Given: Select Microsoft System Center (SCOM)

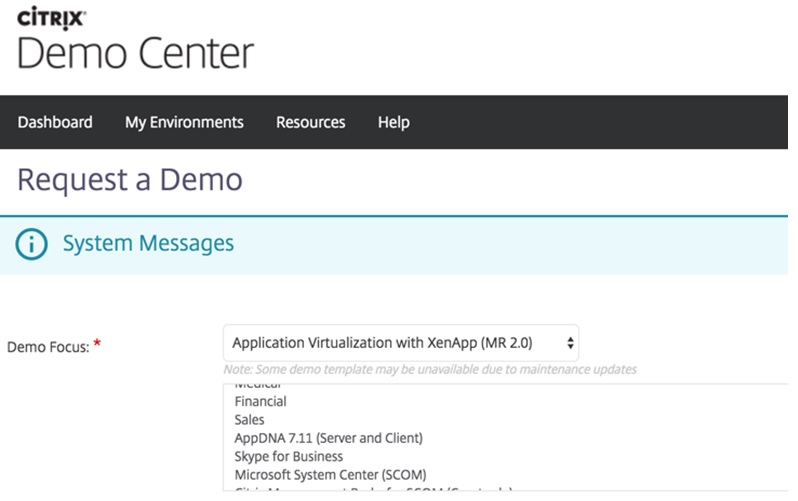Looking at the screenshot, I should (x=330, y=474).
